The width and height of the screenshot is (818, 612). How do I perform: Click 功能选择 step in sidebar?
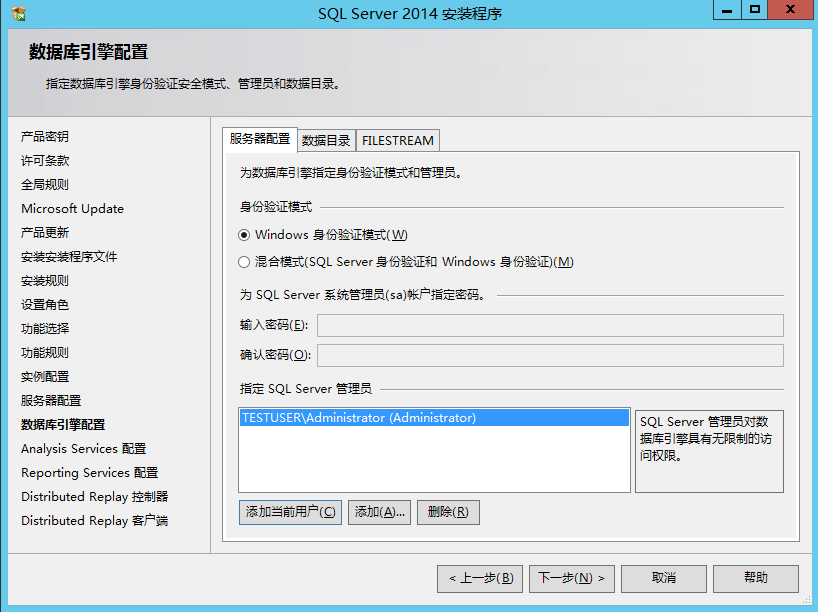pyautogui.click(x=45, y=329)
